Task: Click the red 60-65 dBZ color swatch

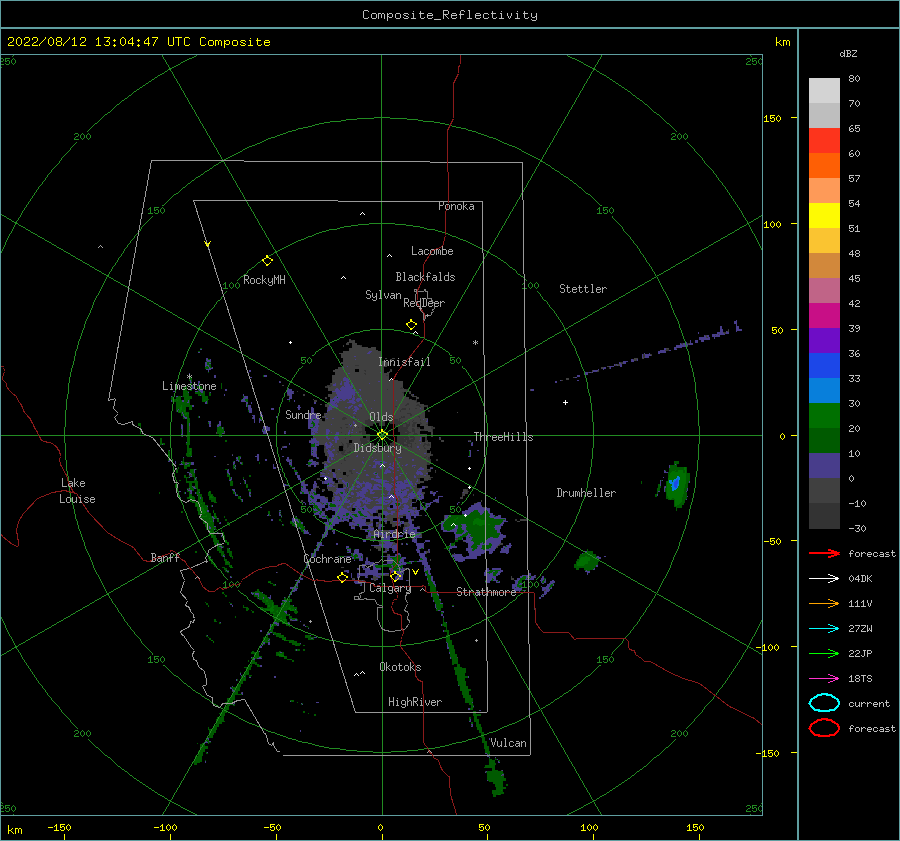Action: (x=824, y=141)
